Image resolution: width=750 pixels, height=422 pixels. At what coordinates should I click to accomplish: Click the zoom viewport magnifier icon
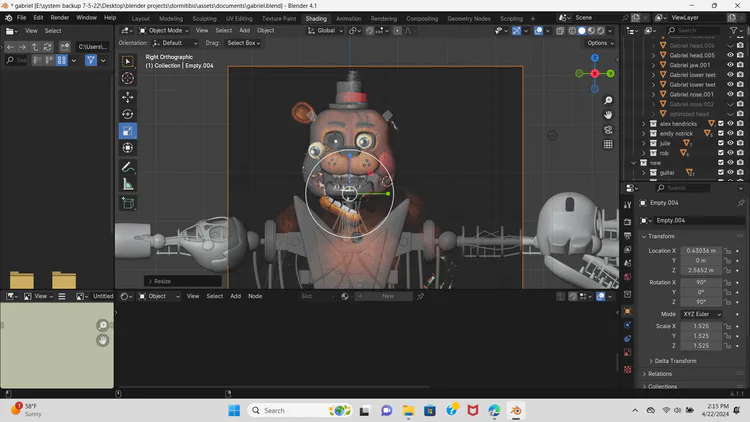pos(608,100)
